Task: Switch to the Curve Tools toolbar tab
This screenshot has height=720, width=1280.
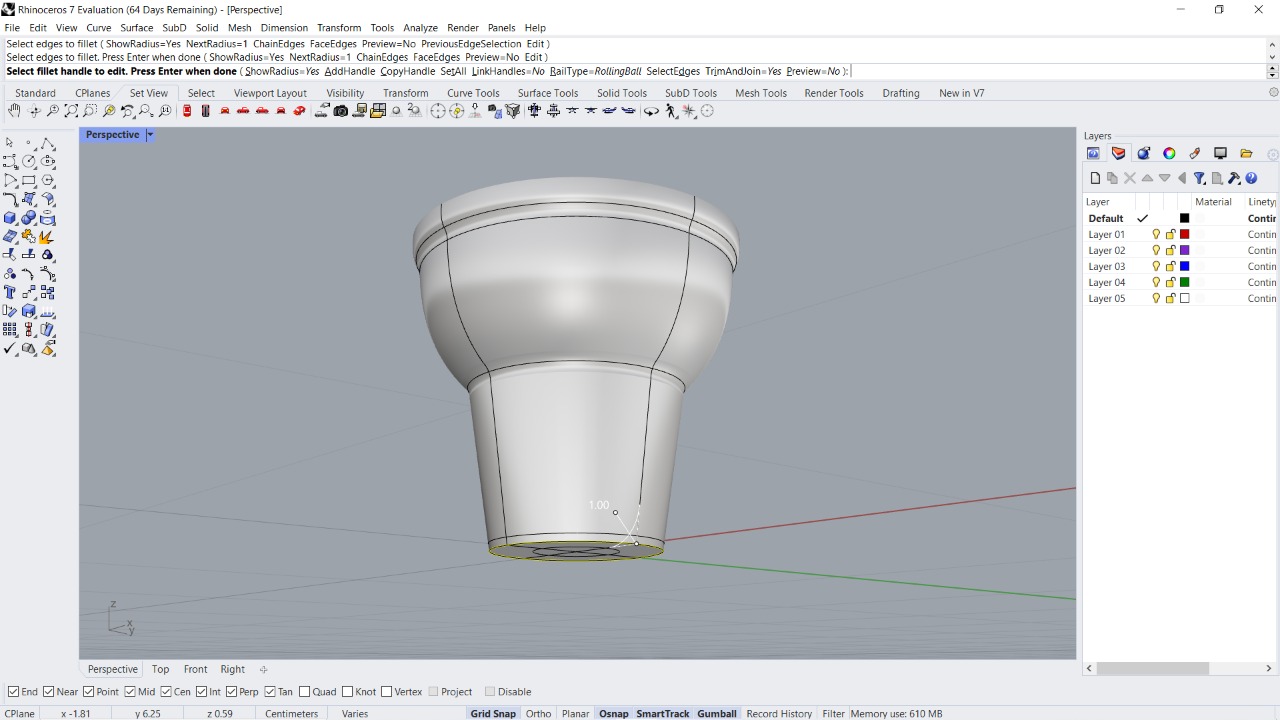Action: (473, 93)
